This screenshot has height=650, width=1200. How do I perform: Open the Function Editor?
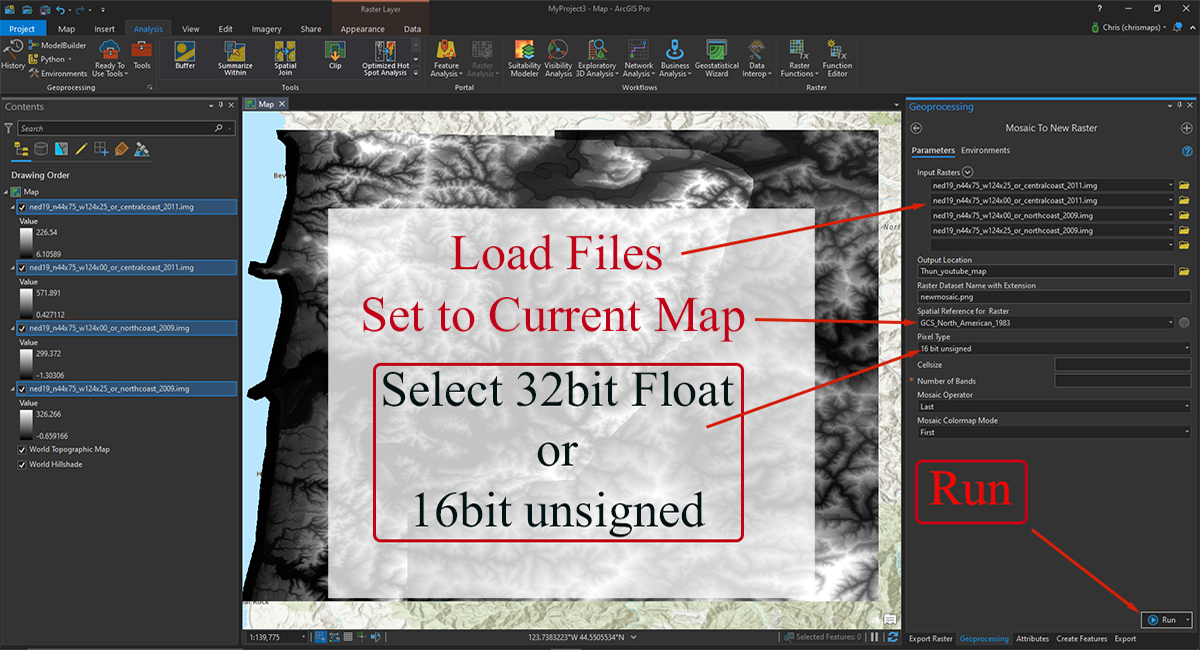coord(837,58)
